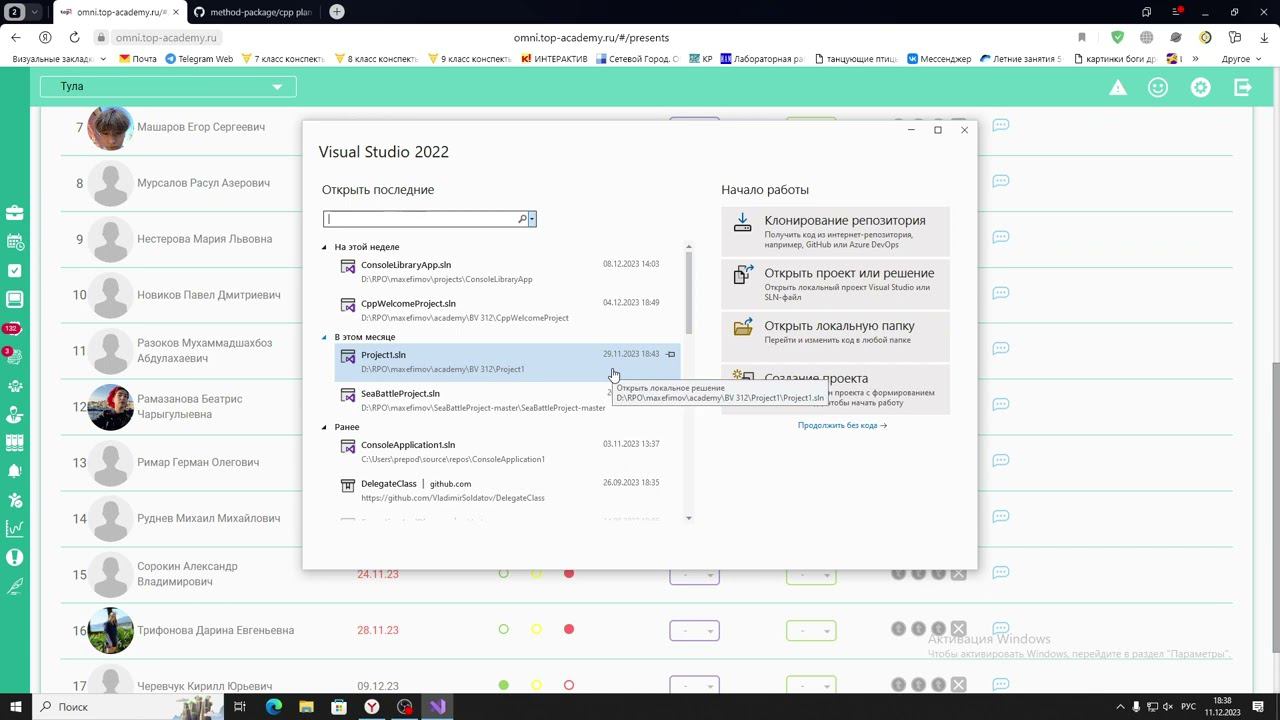Screen dimensions: 1280x720
Task: Switch to the method-package/cpp plan tab
Action: (x=253, y=12)
